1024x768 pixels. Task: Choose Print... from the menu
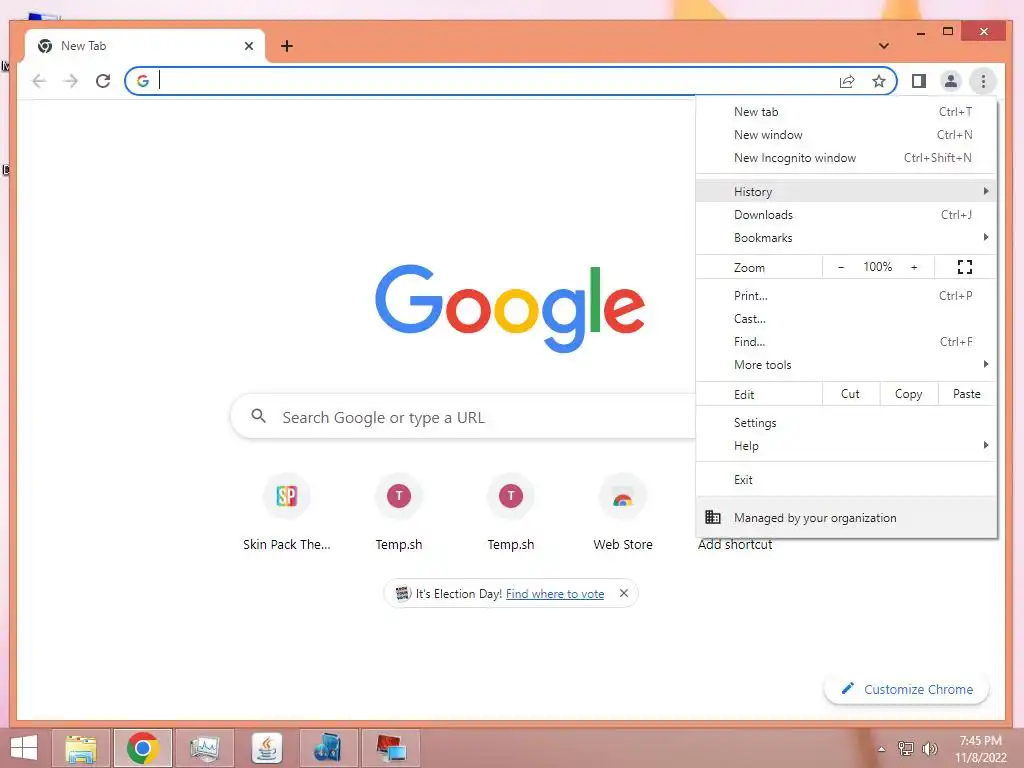coord(846,295)
